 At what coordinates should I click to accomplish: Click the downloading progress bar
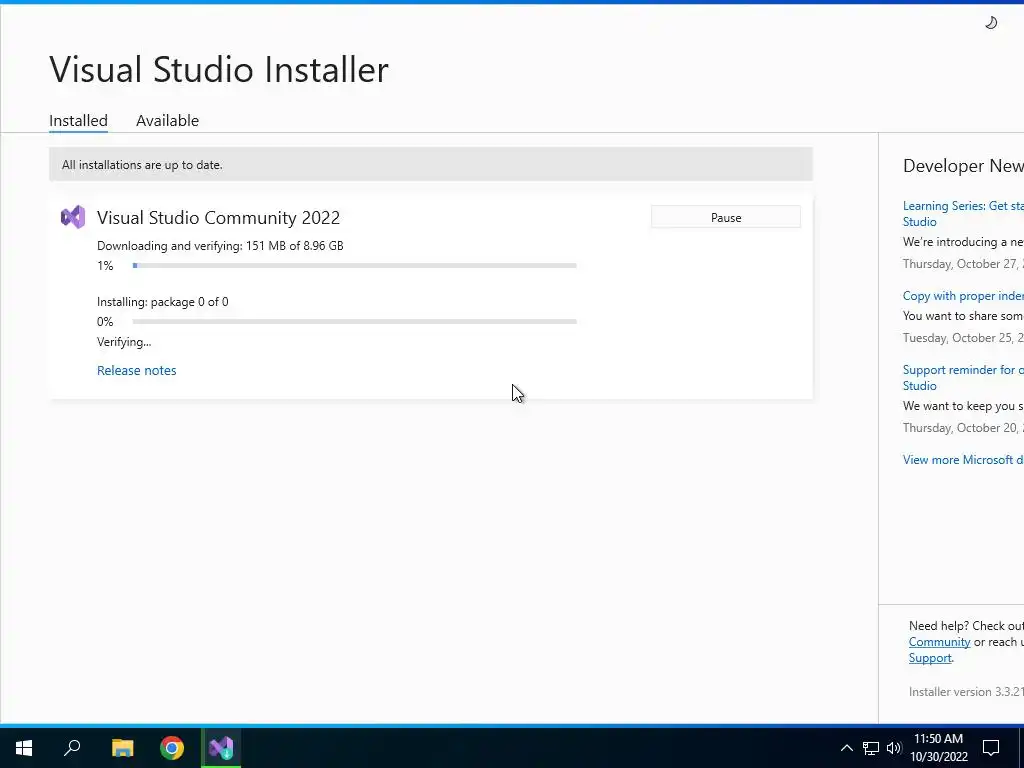tap(354, 266)
